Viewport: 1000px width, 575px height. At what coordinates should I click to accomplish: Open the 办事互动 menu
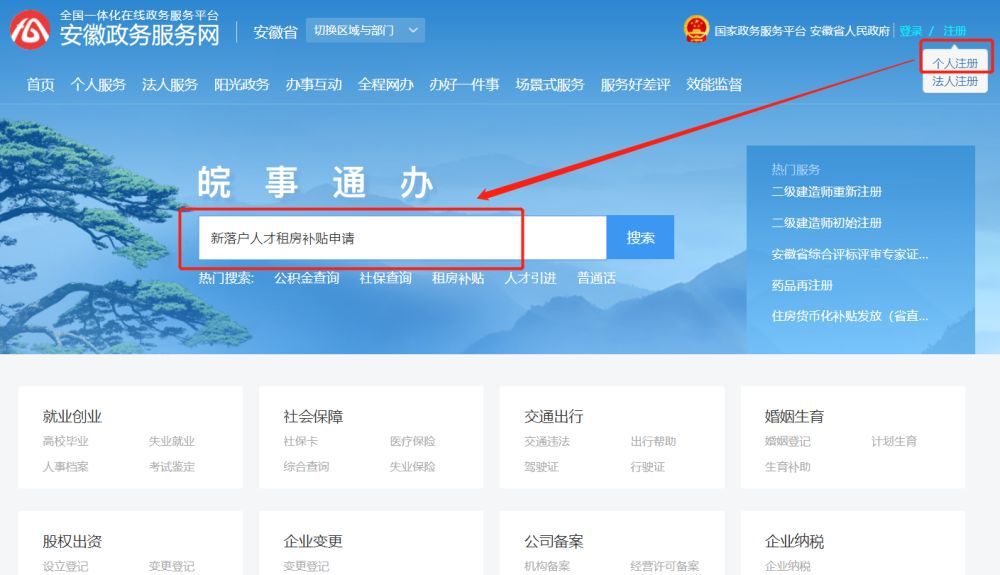pyautogui.click(x=314, y=85)
